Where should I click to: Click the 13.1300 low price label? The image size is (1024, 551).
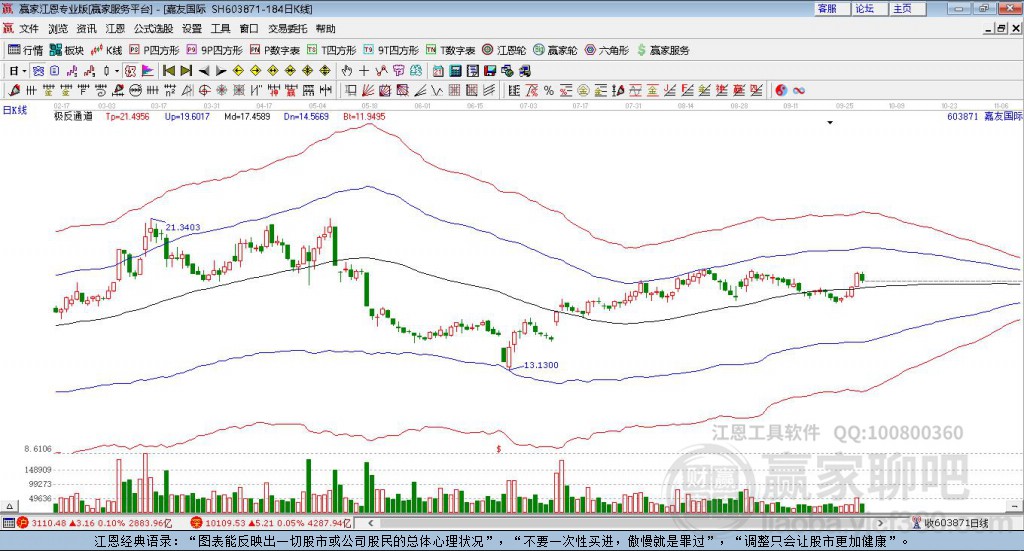point(541,365)
